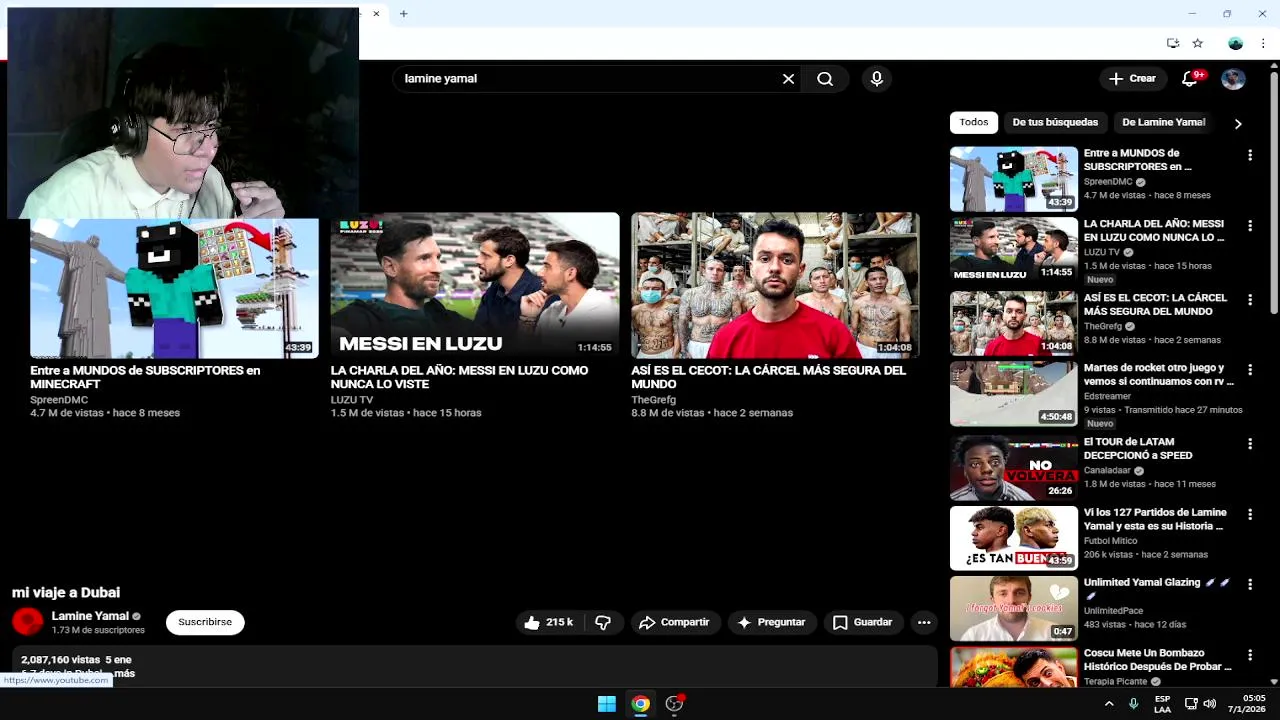Share the video via Compartir
The image size is (1280, 720).
pyautogui.click(x=675, y=622)
